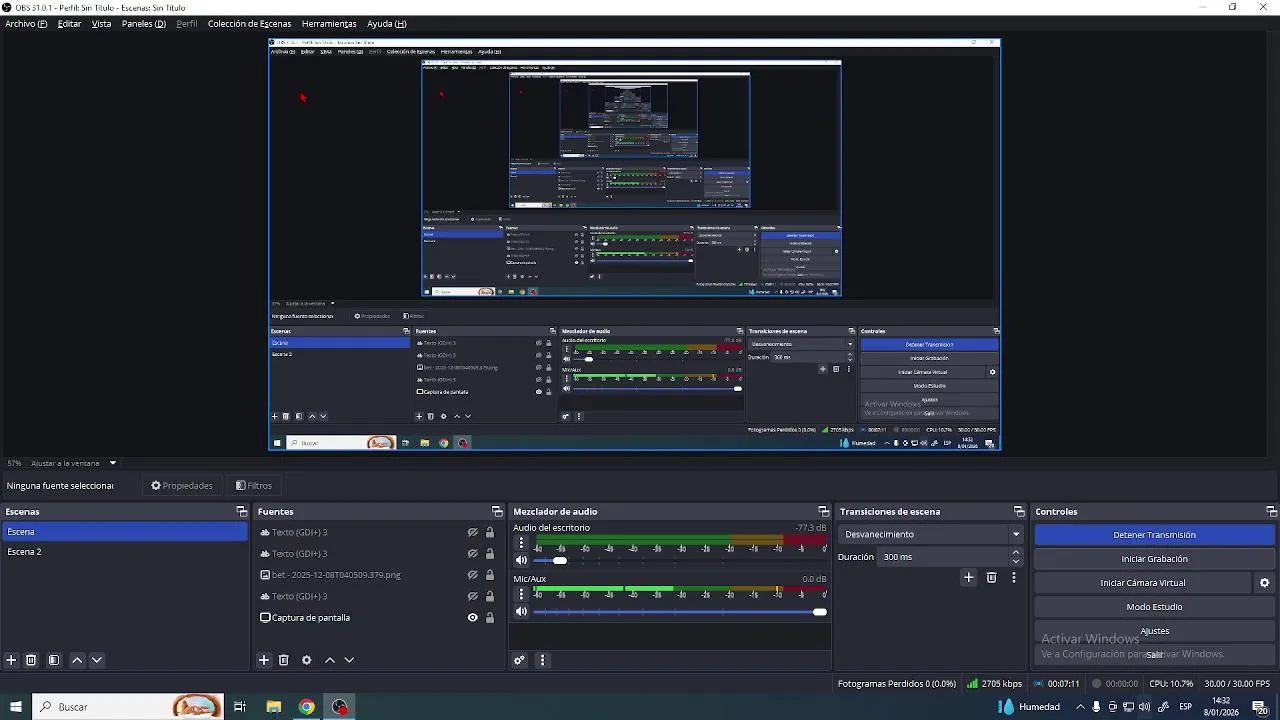Screen dimensions: 1280x720
Task: Add a new source in Fuentes panel
Action: click(x=264, y=660)
